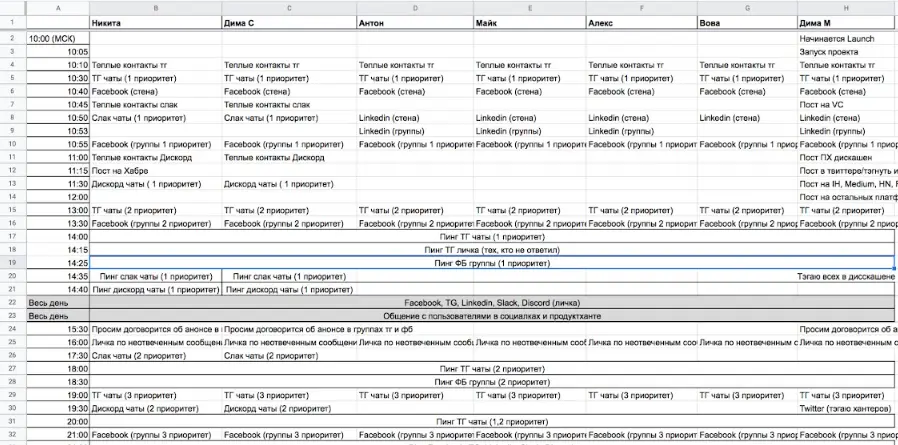The height and width of the screenshot is (445, 898).
Task: Select the Twitter (тэгаю хантеров) cell
Action: click(x=848, y=408)
